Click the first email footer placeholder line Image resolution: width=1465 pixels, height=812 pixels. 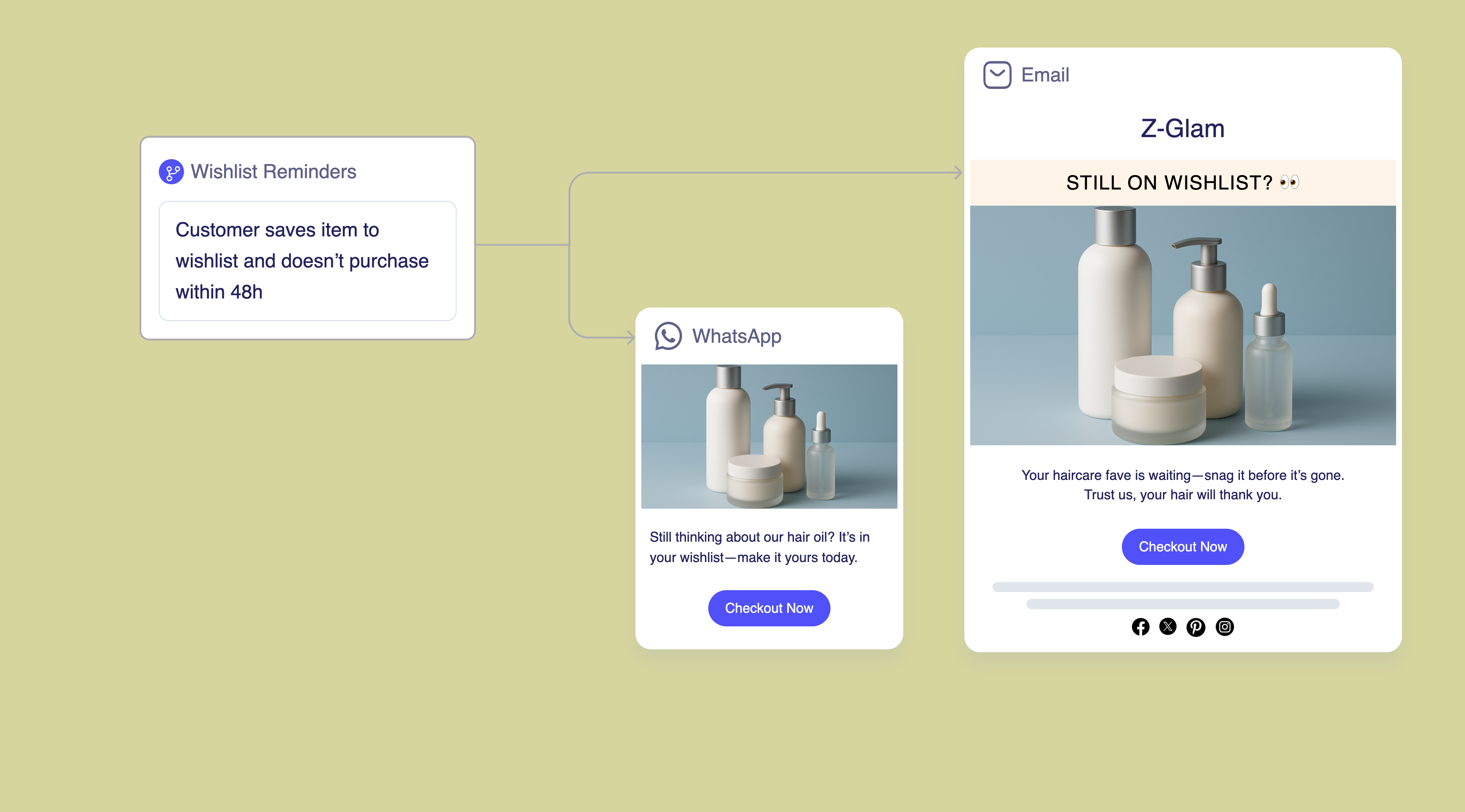click(1183, 587)
